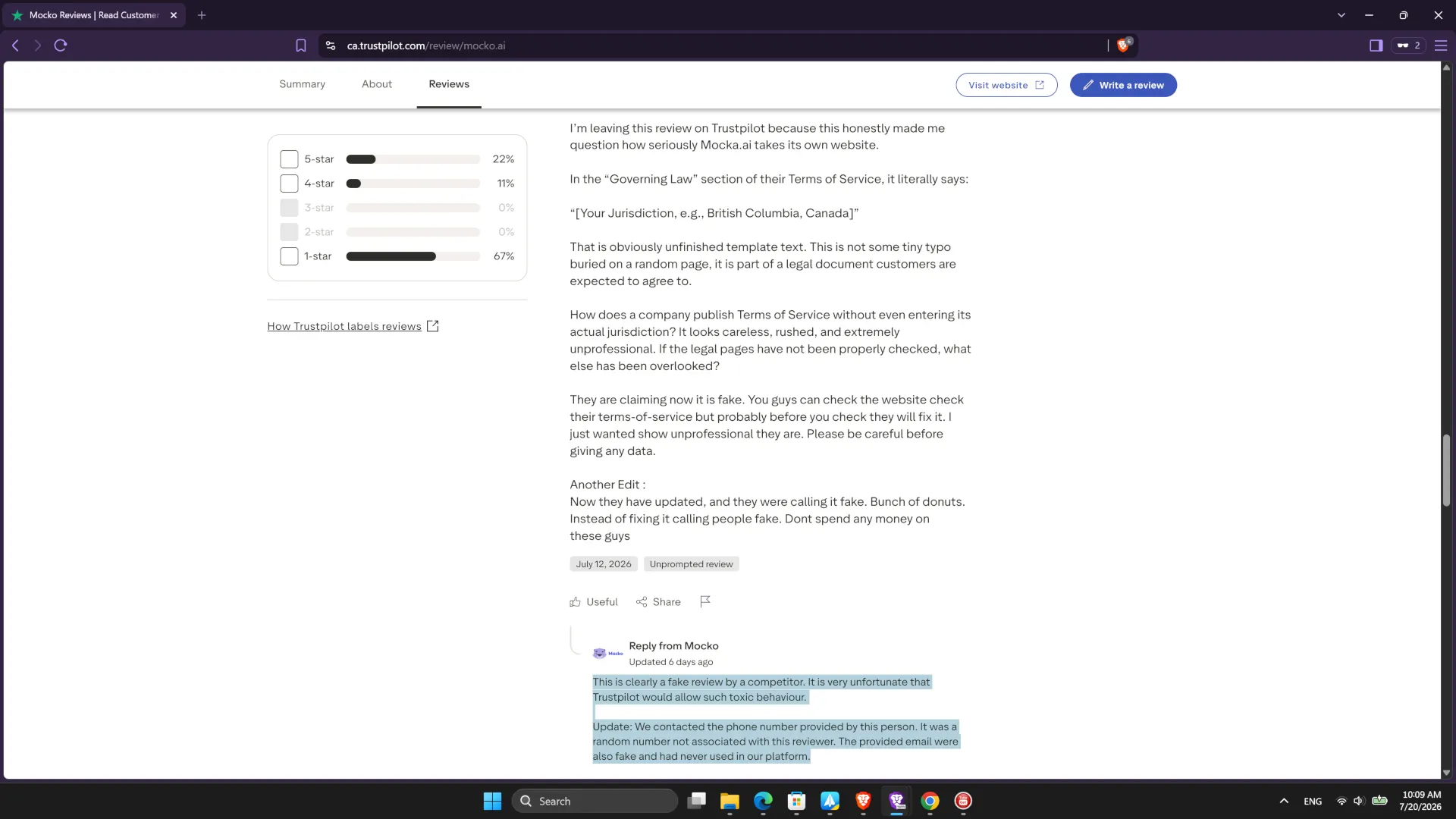Viewport: 1456px width, 819px height.
Task: Open Task View from the taskbar
Action: [696, 801]
